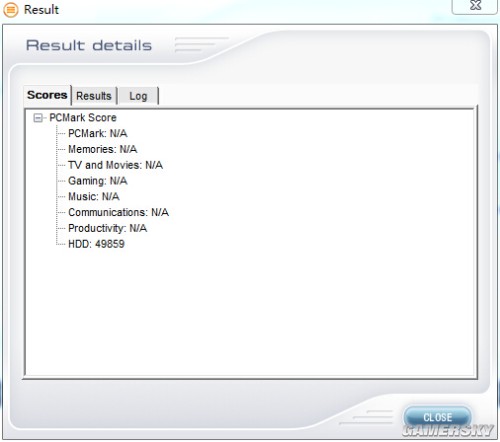
Task: Select the Memories: N/A entry
Action: click(103, 149)
